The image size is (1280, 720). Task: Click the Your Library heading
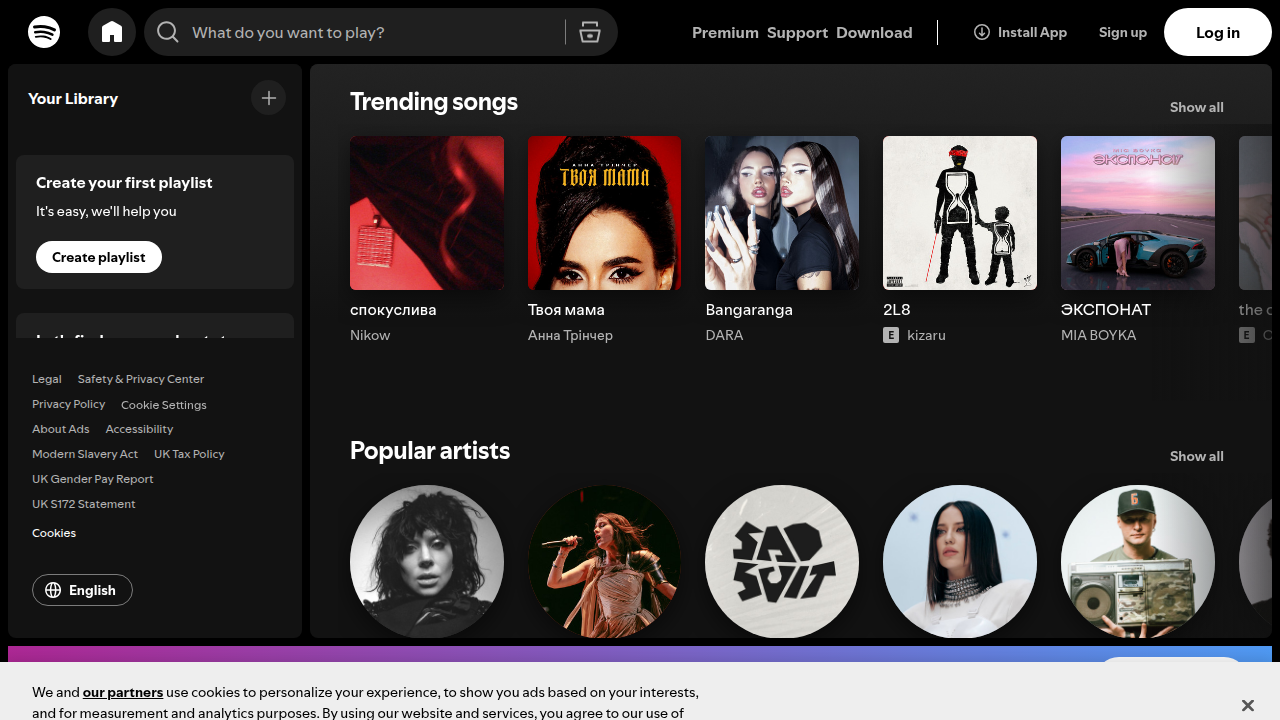73,98
